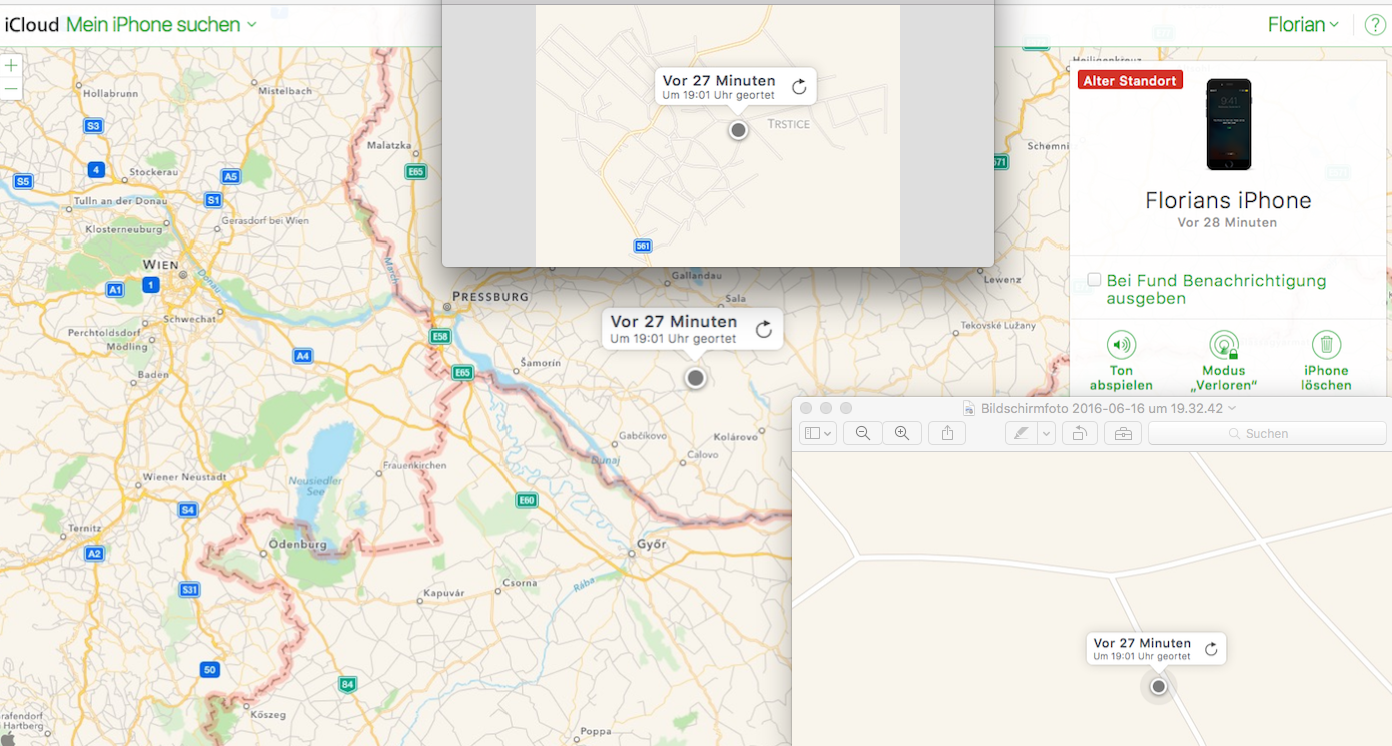Expand the Mein iPhone suchen dropdown
The image size is (1392, 746).
[252, 25]
